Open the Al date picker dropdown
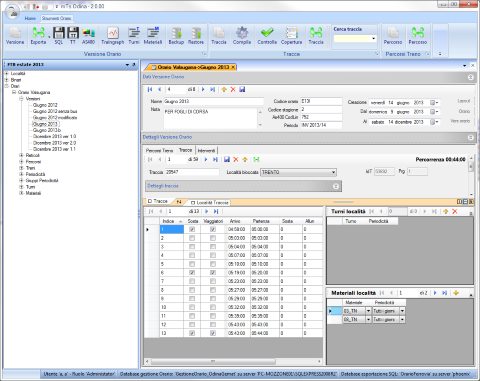The width and height of the screenshot is (480, 381). pos(434,122)
